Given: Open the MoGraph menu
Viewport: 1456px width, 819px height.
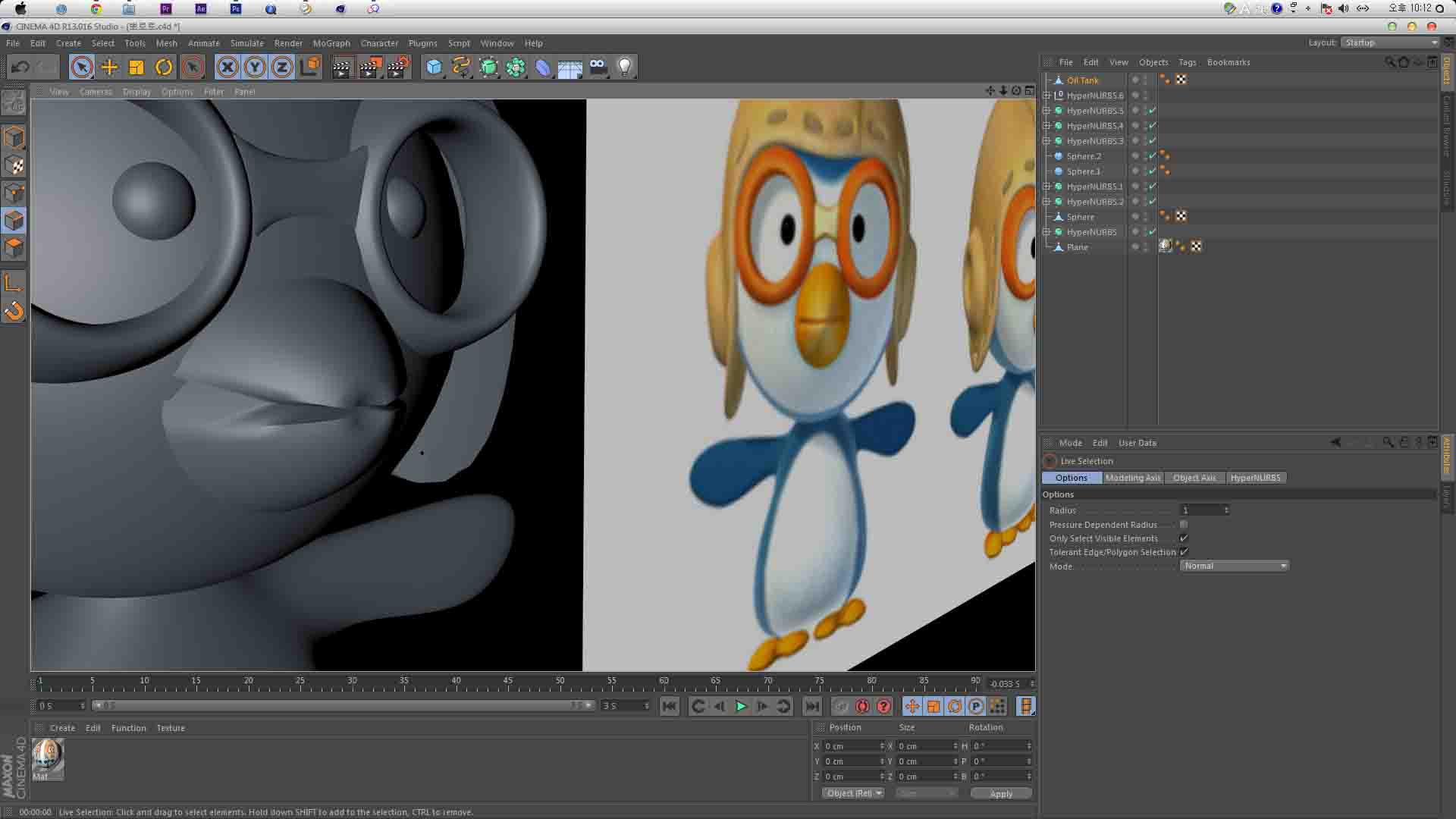Looking at the screenshot, I should pos(331,43).
